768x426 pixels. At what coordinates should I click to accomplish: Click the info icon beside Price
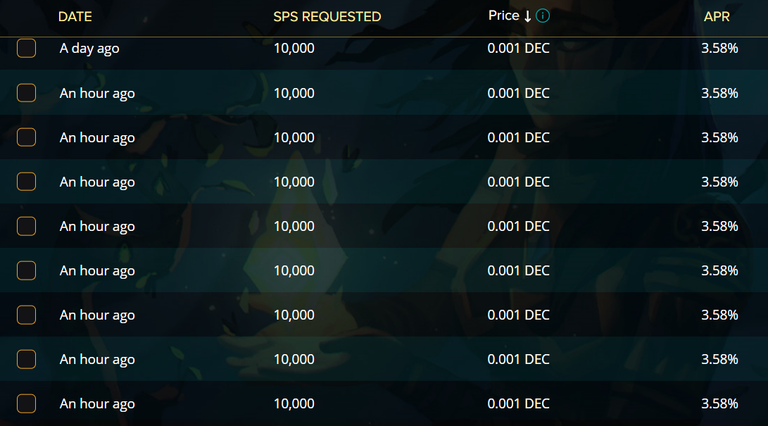(543, 16)
